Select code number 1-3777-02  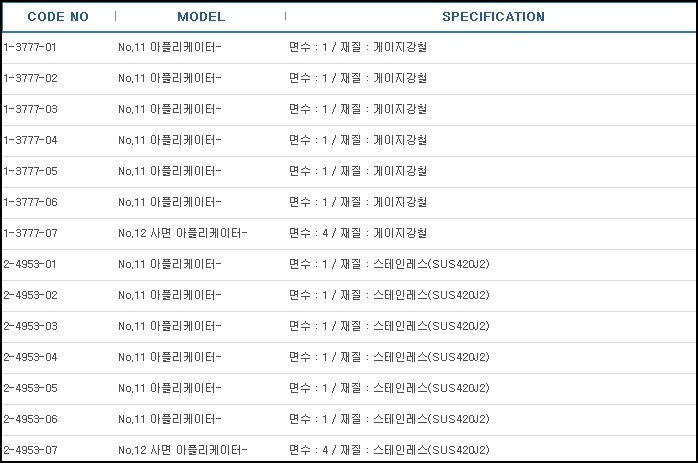[x=30, y=78]
